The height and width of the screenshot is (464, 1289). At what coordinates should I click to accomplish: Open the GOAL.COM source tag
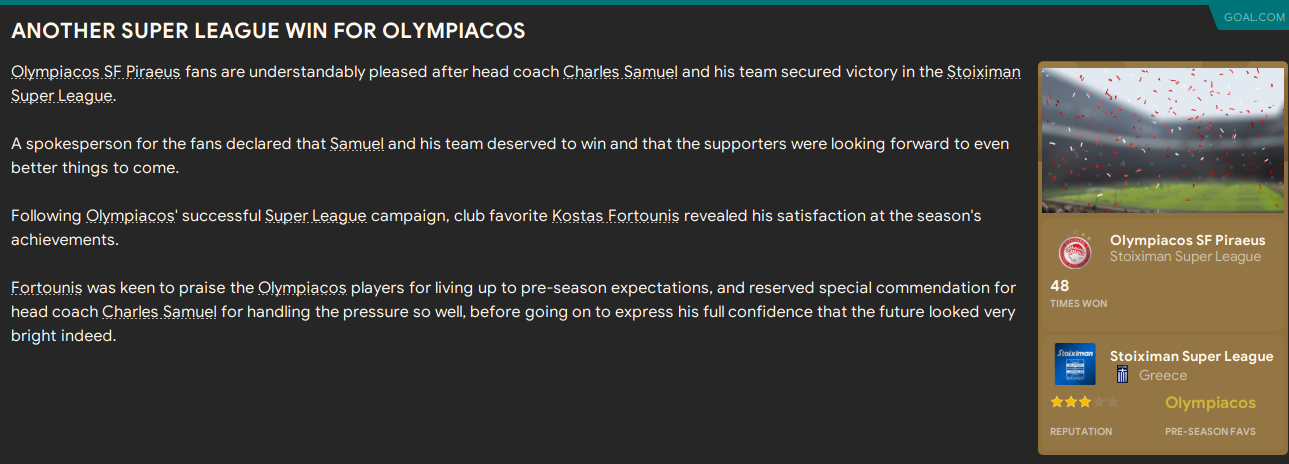1252,17
